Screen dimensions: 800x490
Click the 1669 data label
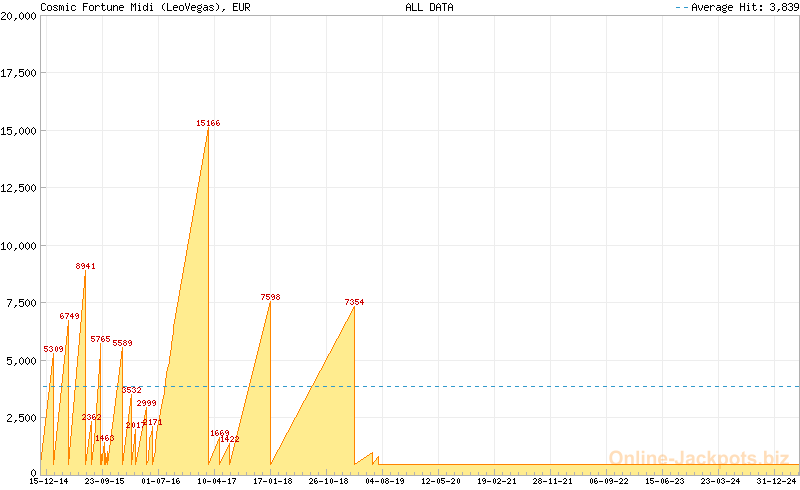point(219,433)
